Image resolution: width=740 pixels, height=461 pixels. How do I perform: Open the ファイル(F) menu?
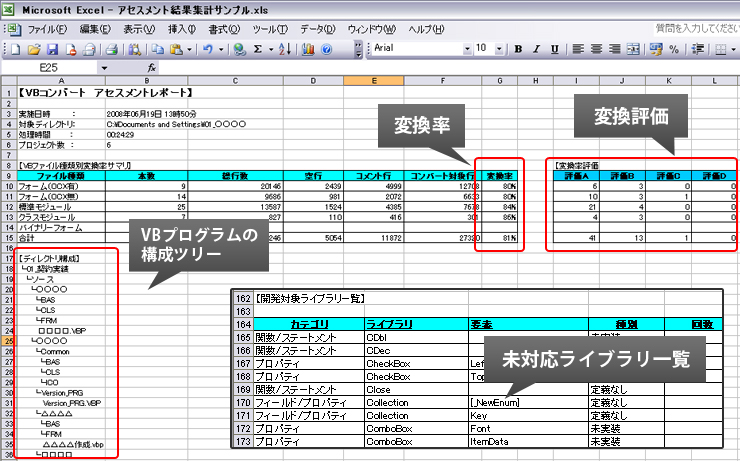pyautogui.click(x=48, y=29)
